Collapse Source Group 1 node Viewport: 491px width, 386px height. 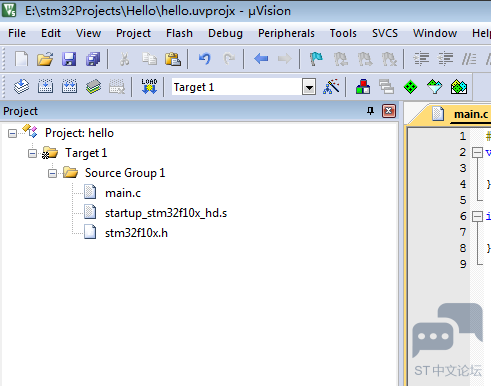tap(52, 174)
